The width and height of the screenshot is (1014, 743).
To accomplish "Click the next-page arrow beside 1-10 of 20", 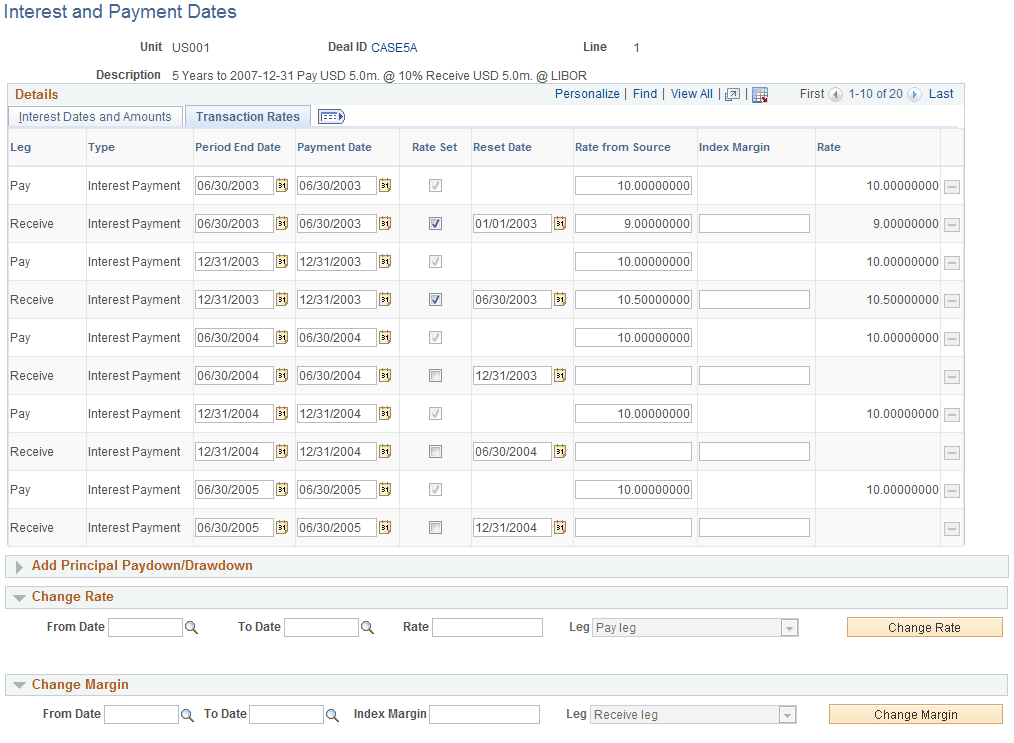I will (915, 93).
